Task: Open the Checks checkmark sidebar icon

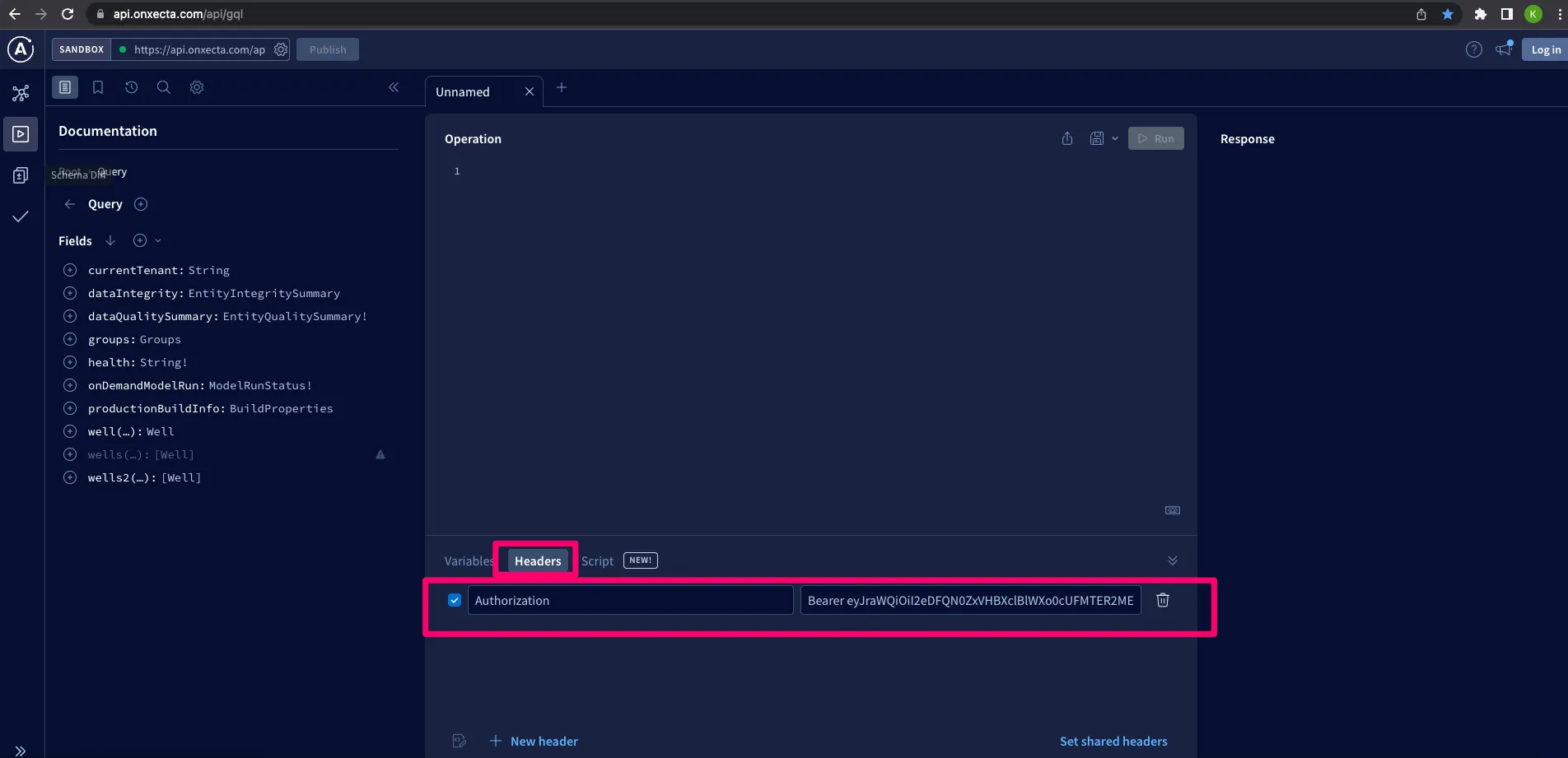Action: pyautogui.click(x=21, y=216)
